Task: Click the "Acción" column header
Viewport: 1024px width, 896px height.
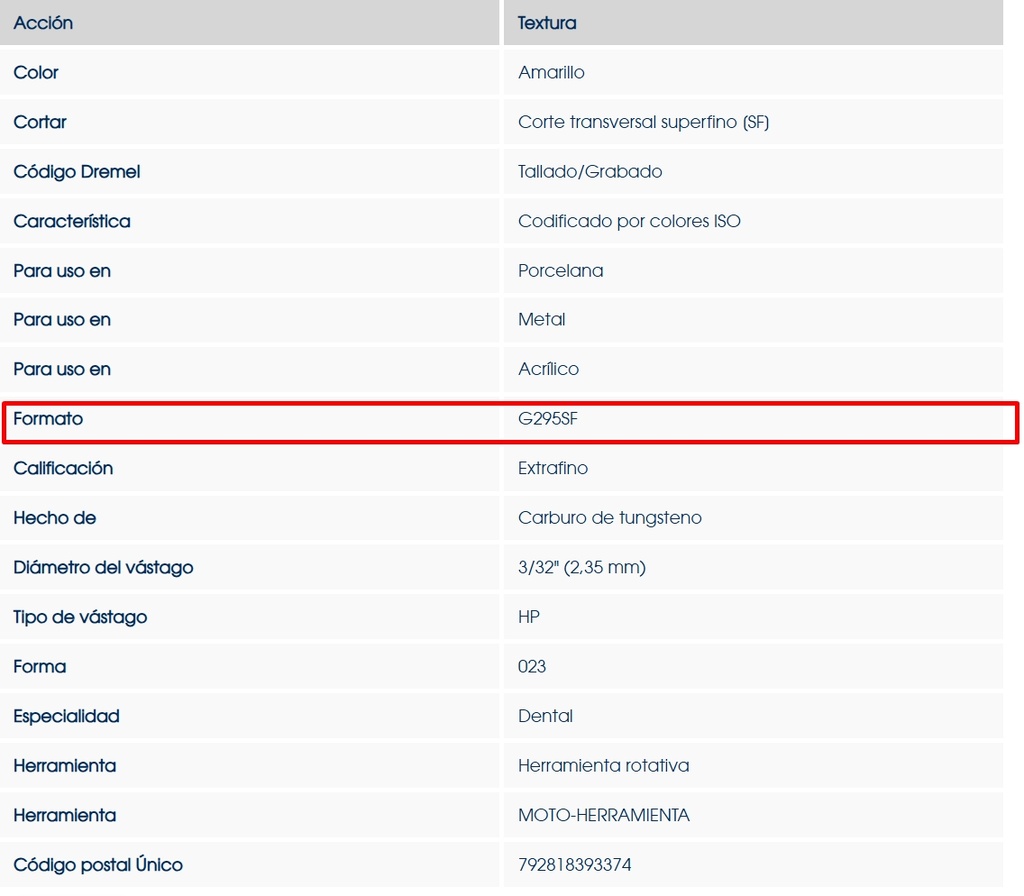Action: pyautogui.click(x=43, y=23)
